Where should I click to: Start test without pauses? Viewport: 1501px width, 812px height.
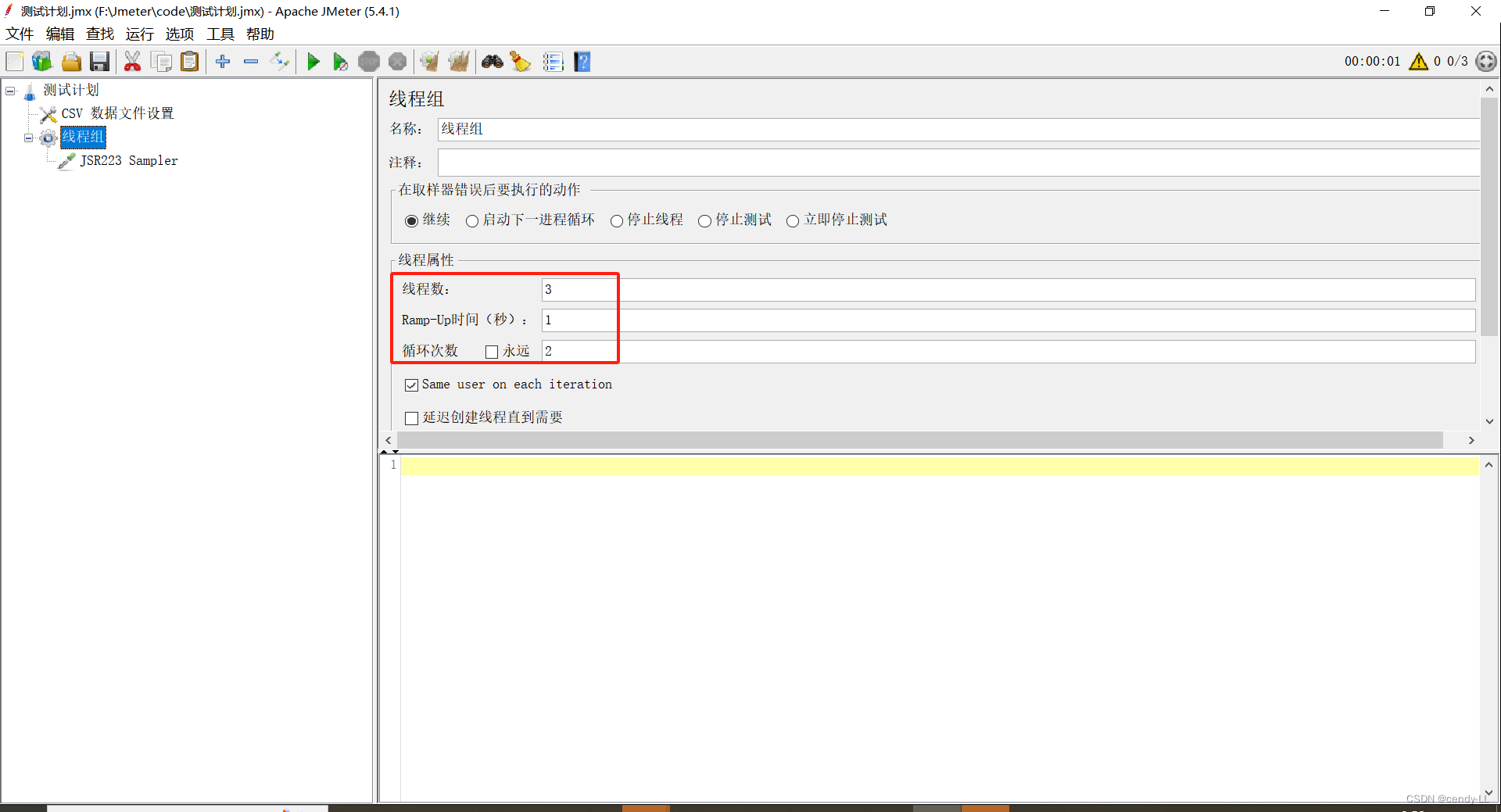(x=340, y=61)
